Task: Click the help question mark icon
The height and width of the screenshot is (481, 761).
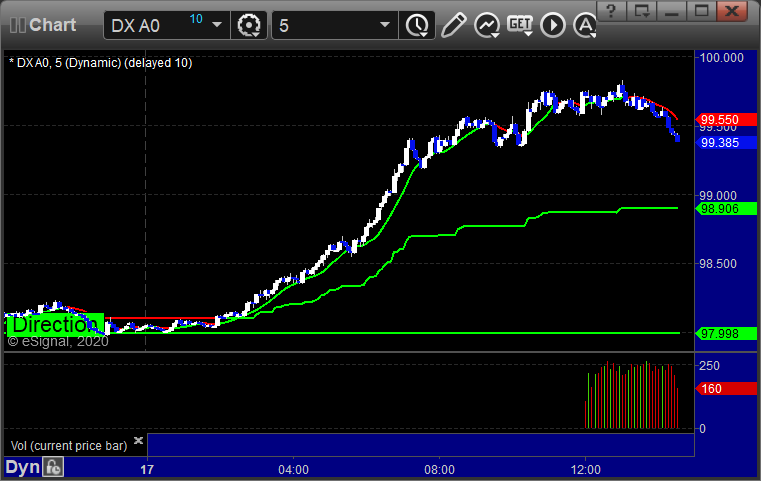Action: coord(612,12)
